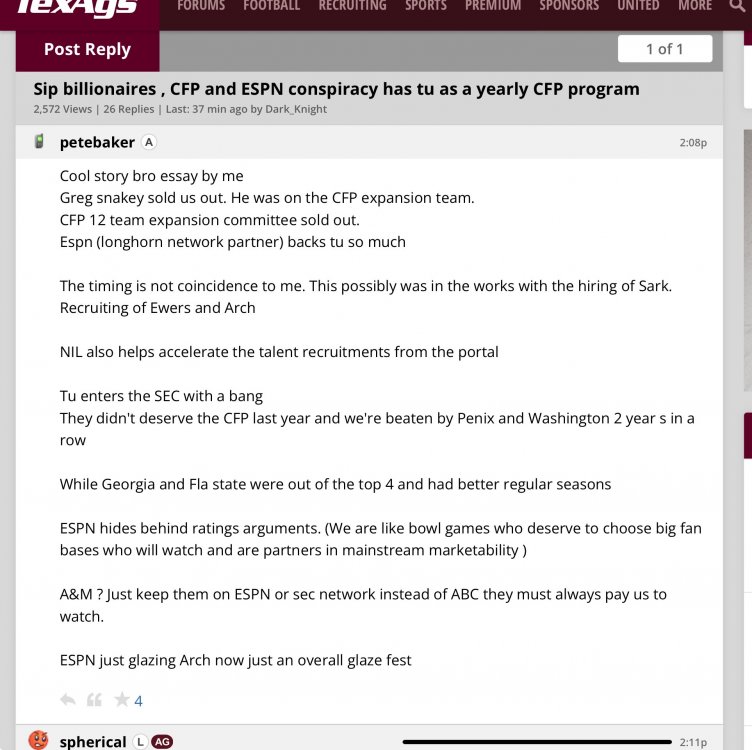The image size is (752, 750).
Task: Open the '1 of 1' page selector
Action: pos(665,49)
